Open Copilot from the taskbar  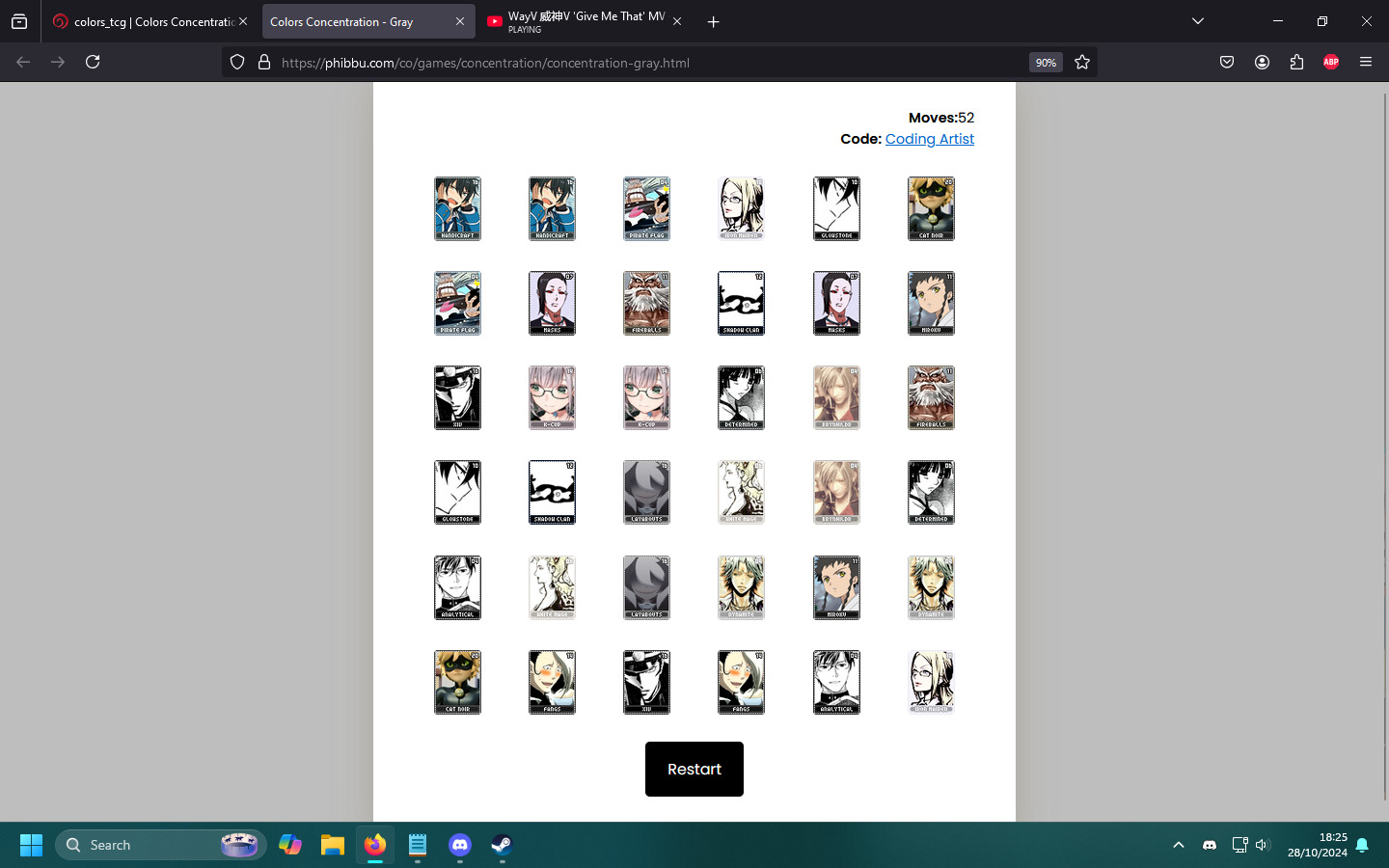[x=290, y=845]
